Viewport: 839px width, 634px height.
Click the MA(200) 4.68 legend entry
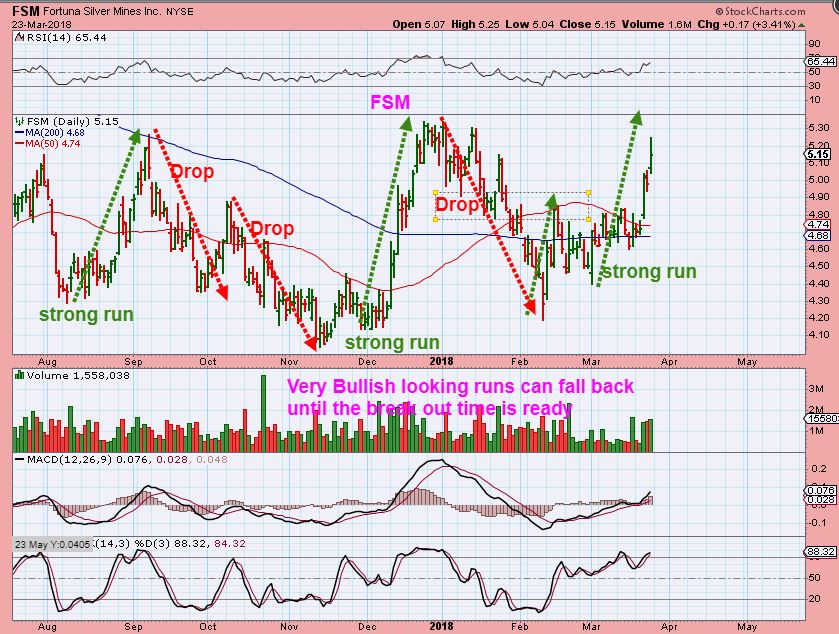coord(55,133)
